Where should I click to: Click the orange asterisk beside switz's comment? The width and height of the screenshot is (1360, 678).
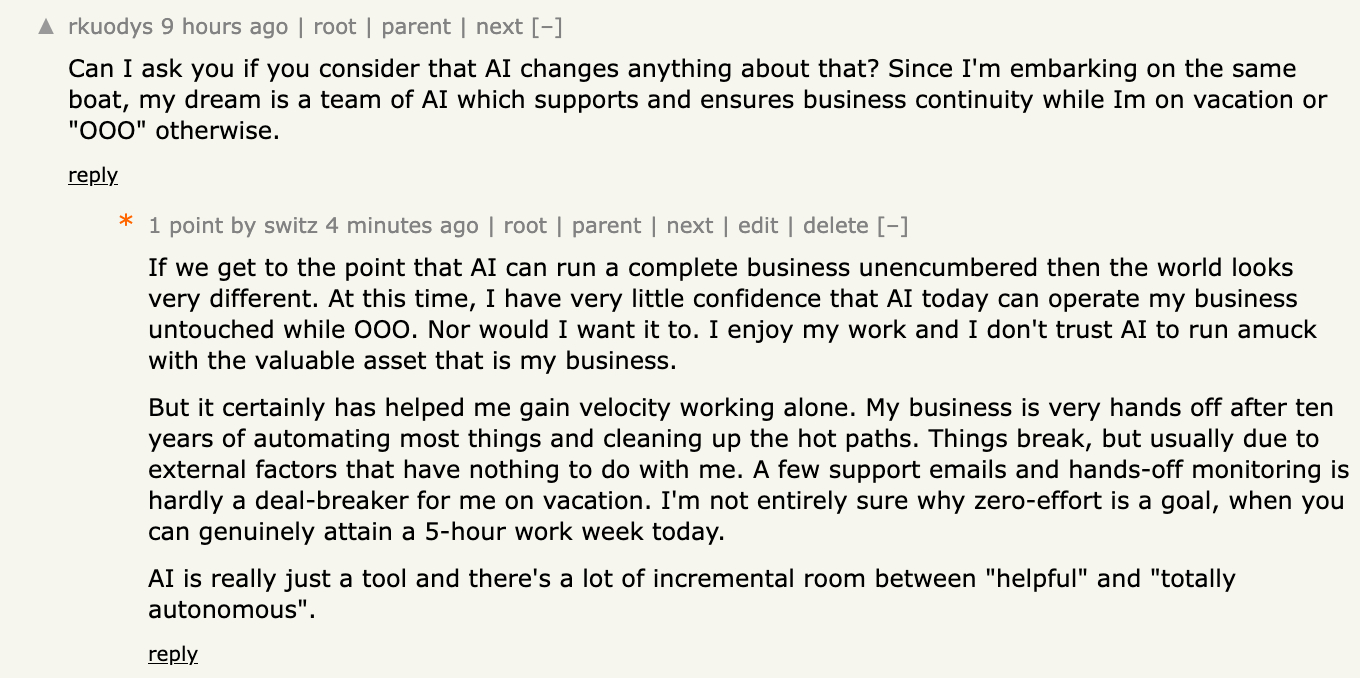click(x=127, y=223)
